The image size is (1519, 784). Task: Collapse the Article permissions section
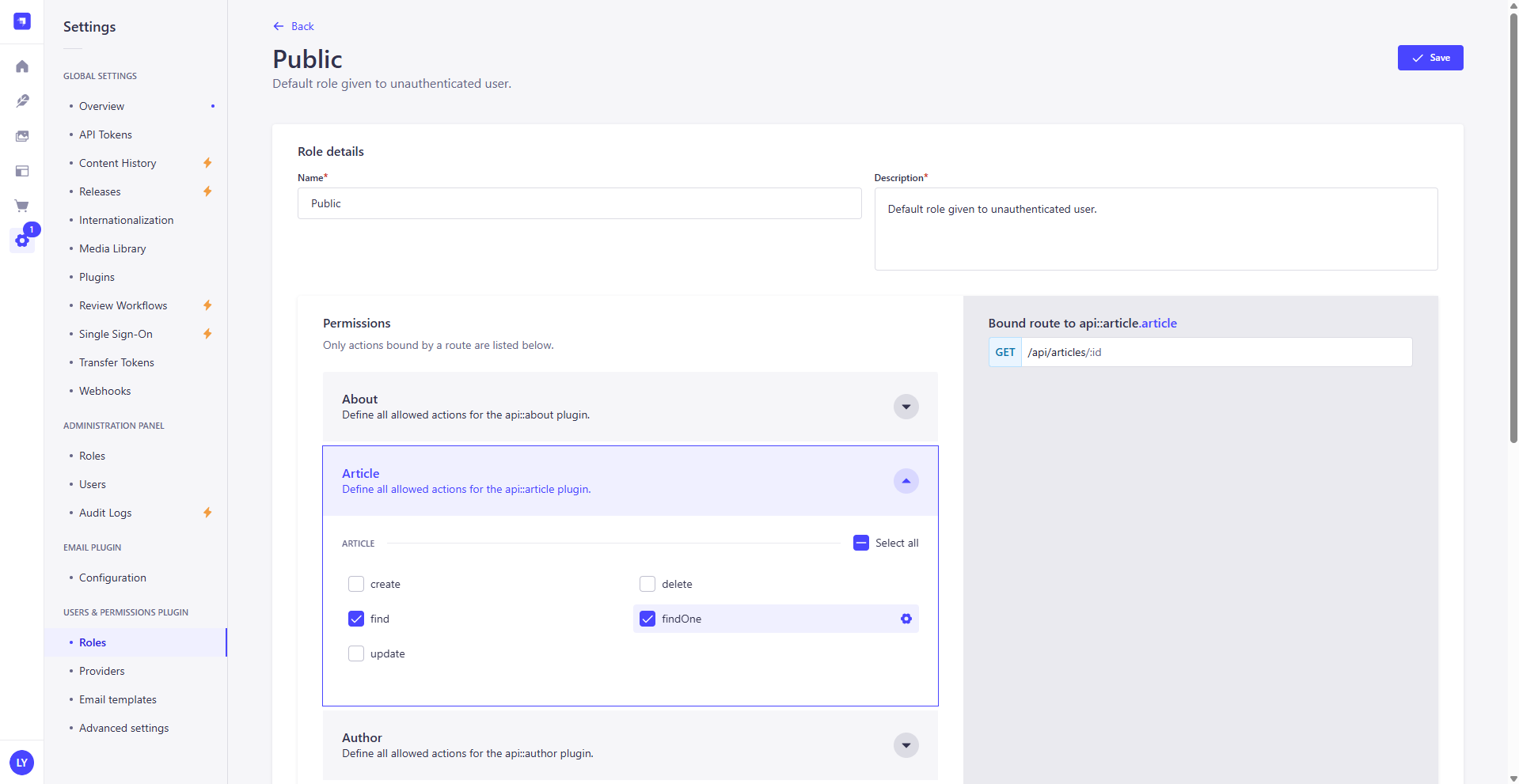coord(906,481)
